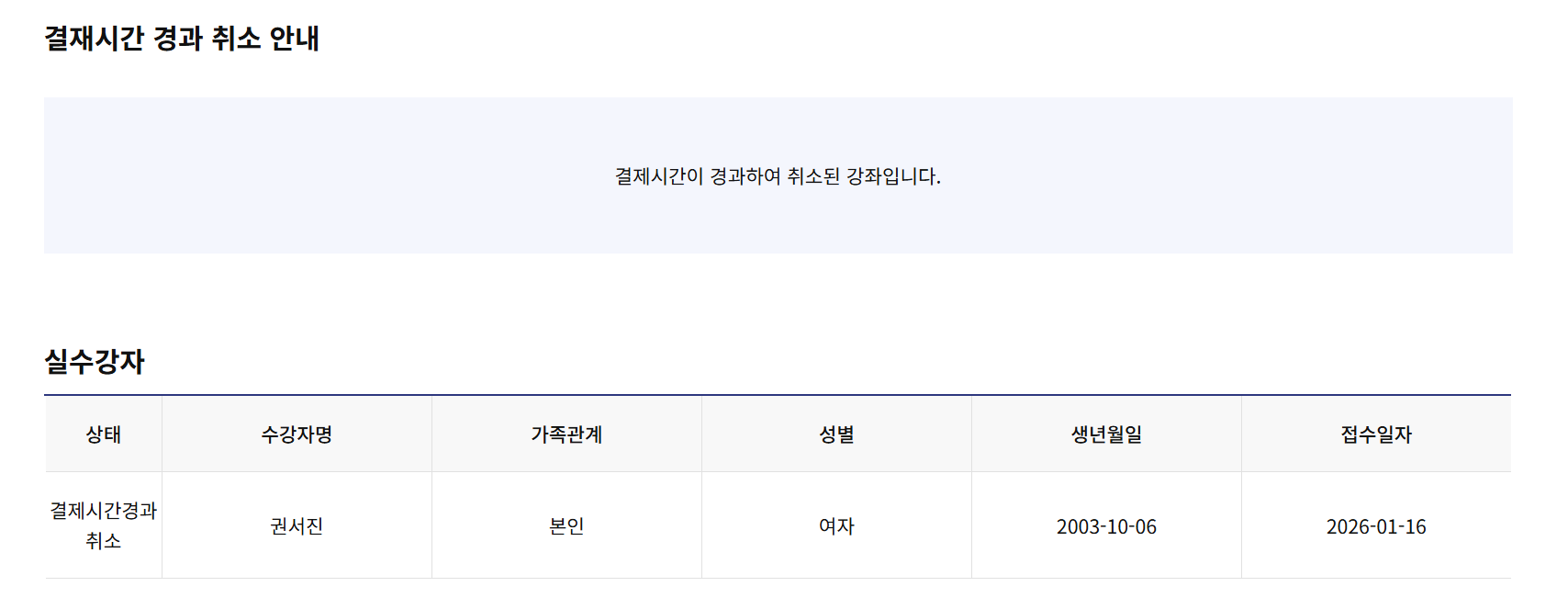The width and height of the screenshot is (1568, 609).
Task: Select the birth date 2003-10-06
Action: pos(1106,526)
